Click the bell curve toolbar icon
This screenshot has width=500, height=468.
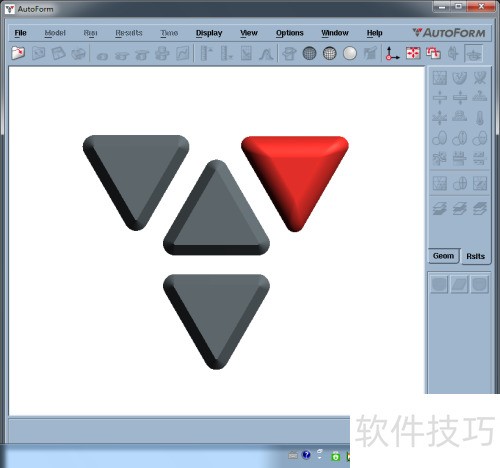[266, 53]
